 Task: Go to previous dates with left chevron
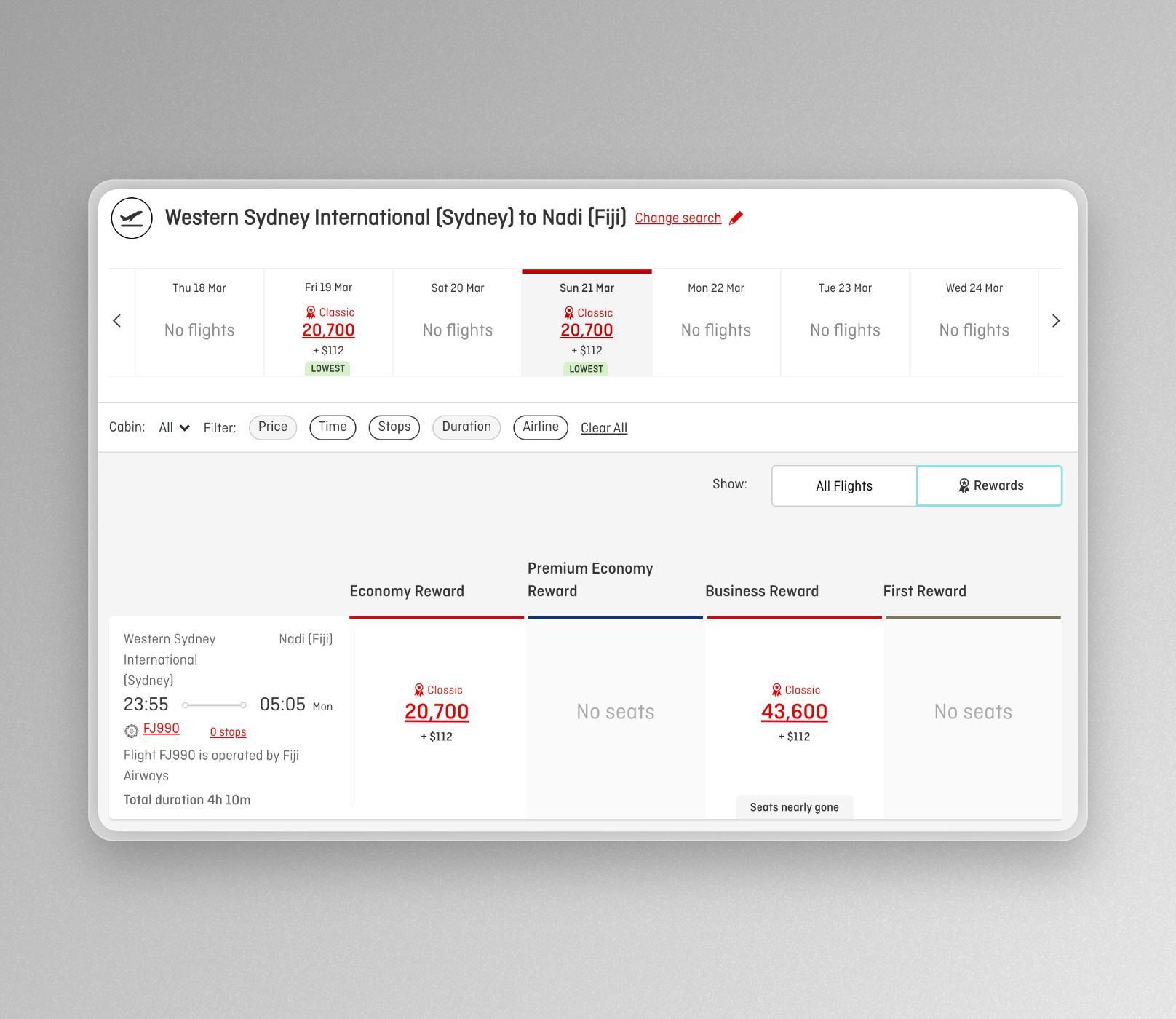(117, 321)
